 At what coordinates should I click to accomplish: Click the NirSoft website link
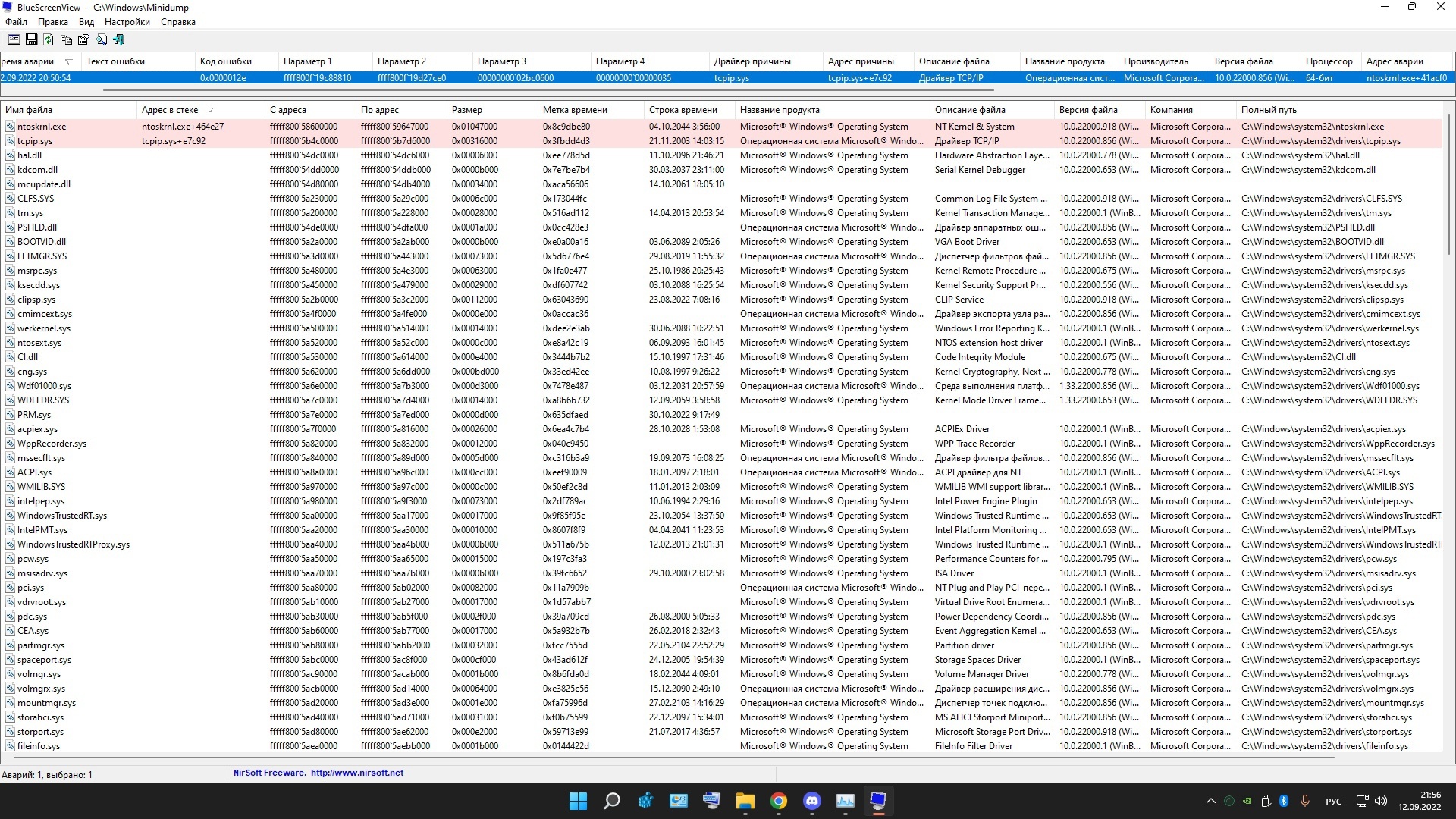pos(357,772)
